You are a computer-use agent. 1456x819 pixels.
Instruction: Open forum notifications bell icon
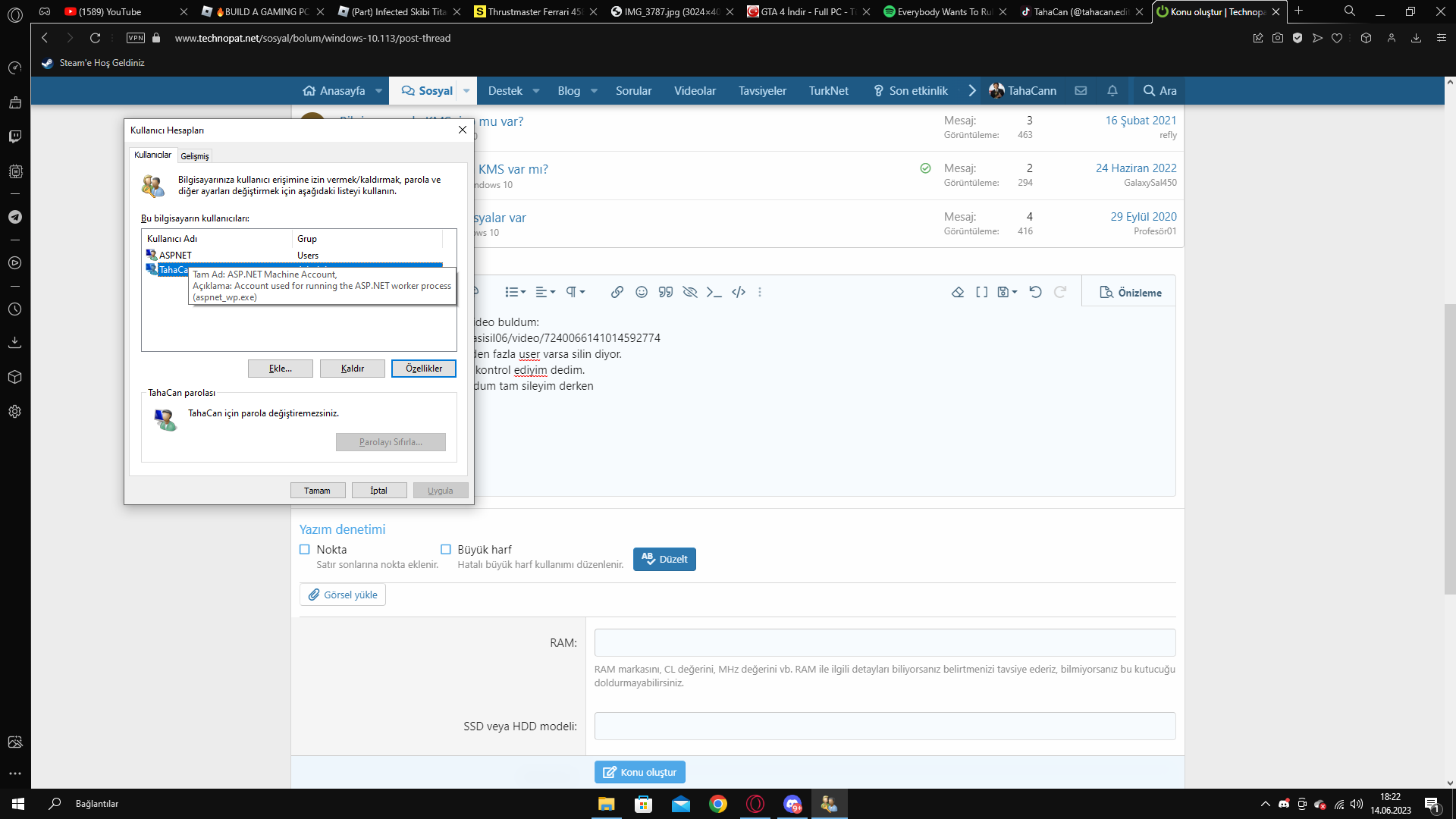click(x=1112, y=91)
